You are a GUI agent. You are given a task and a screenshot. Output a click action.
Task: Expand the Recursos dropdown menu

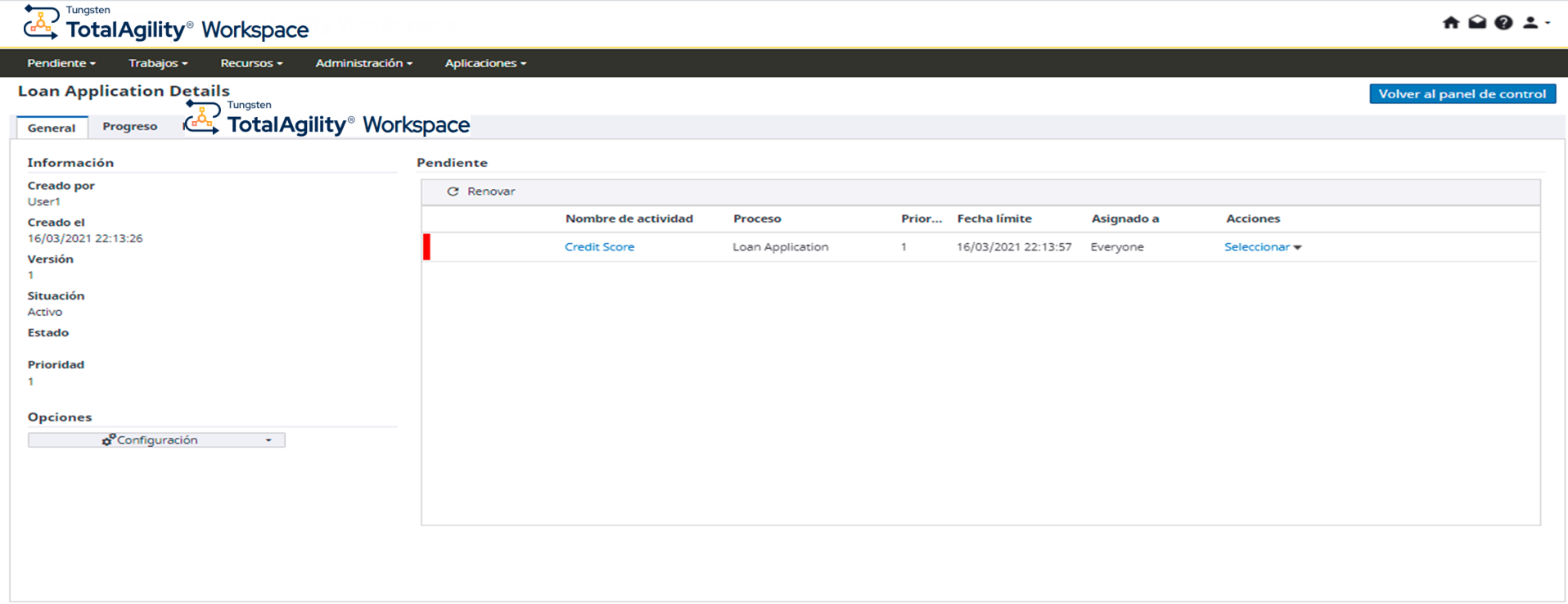click(x=251, y=63)
